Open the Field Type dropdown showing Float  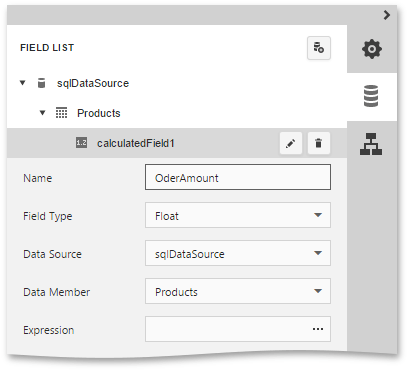click(x=238, y=215)
